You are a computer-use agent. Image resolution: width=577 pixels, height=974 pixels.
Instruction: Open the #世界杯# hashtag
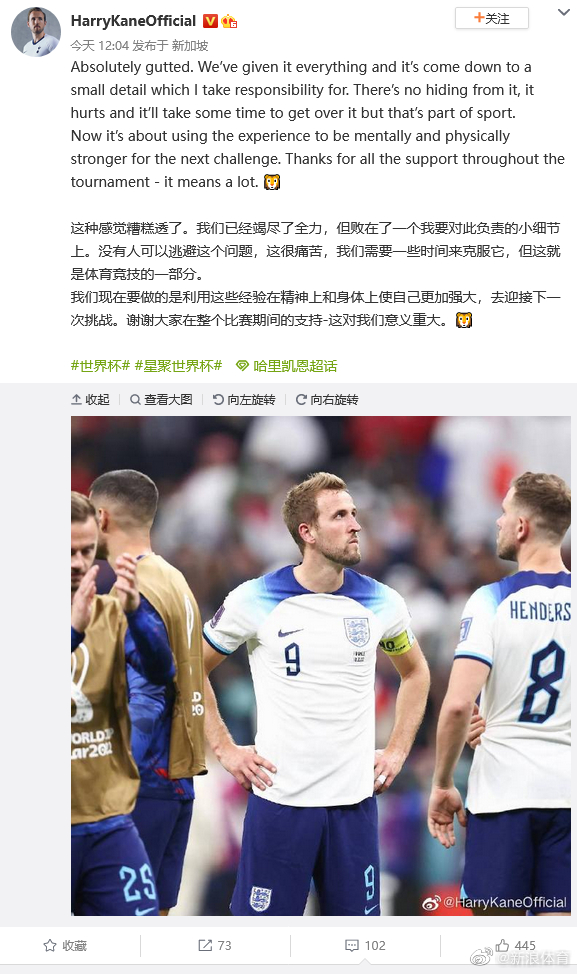[100, 366]
